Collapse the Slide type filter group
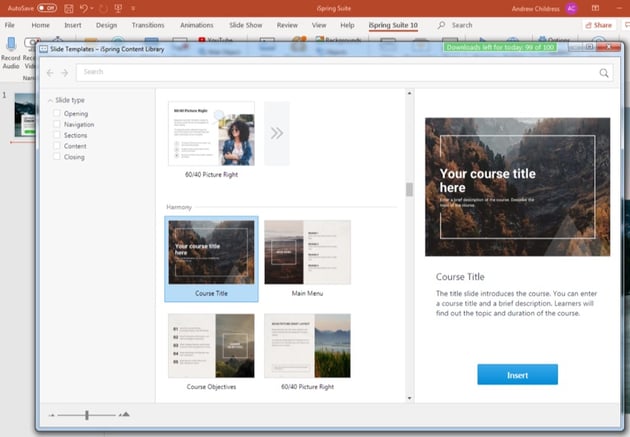Viewport: 630px width, 437px height. [x=49, y=101]
